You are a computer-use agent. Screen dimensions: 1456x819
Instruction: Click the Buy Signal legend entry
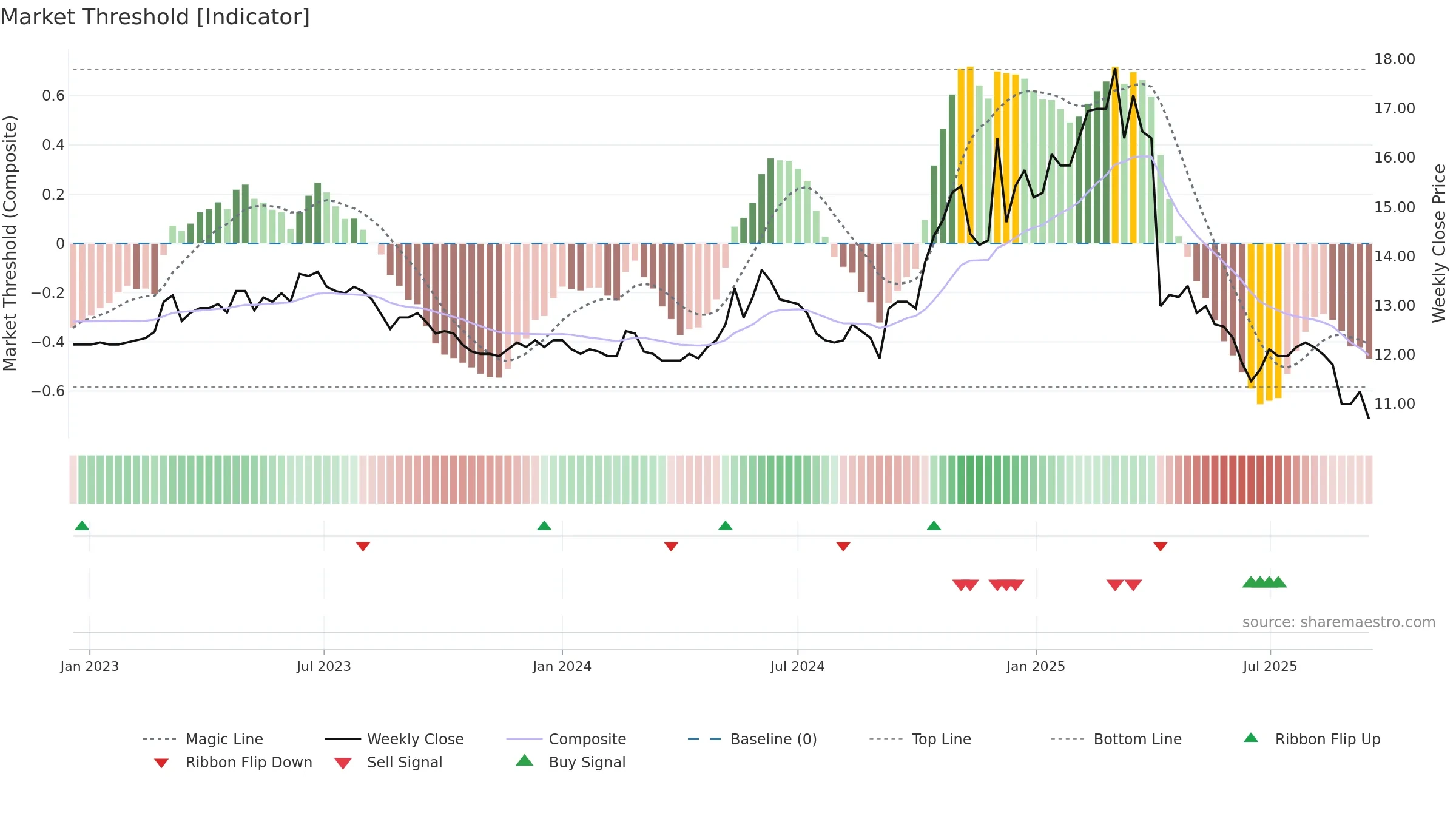click(x=570, y=762)
